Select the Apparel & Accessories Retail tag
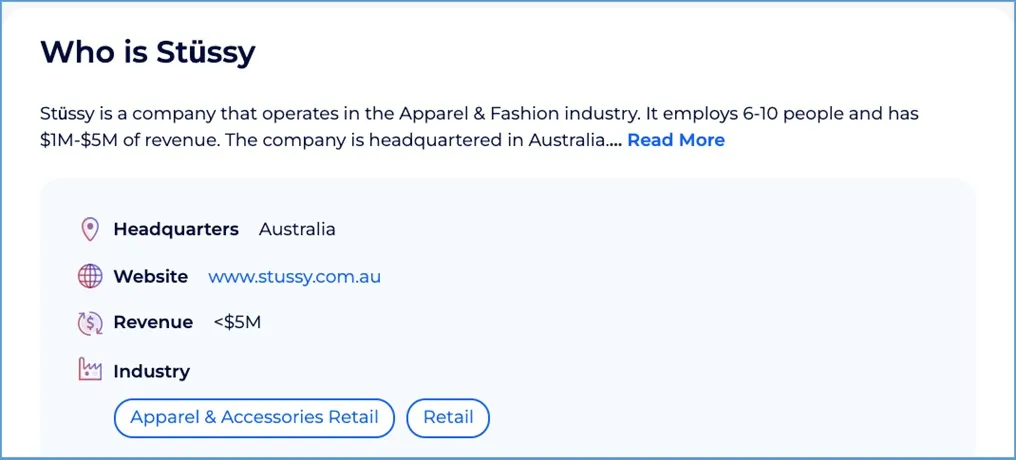 pyautogui.click(x=254, y=417)
